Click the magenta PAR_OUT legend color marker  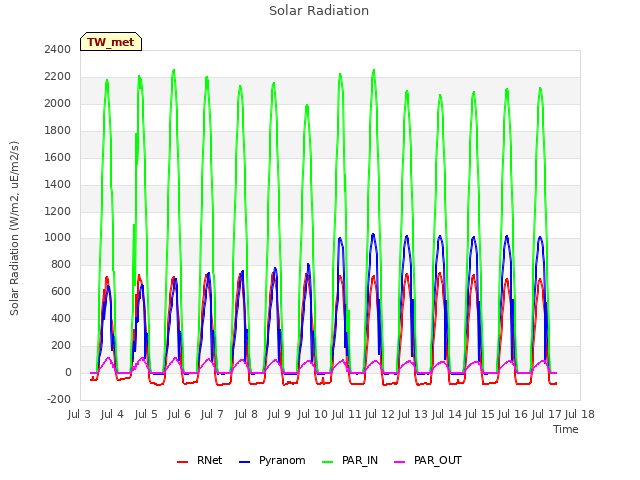point(400,462)
